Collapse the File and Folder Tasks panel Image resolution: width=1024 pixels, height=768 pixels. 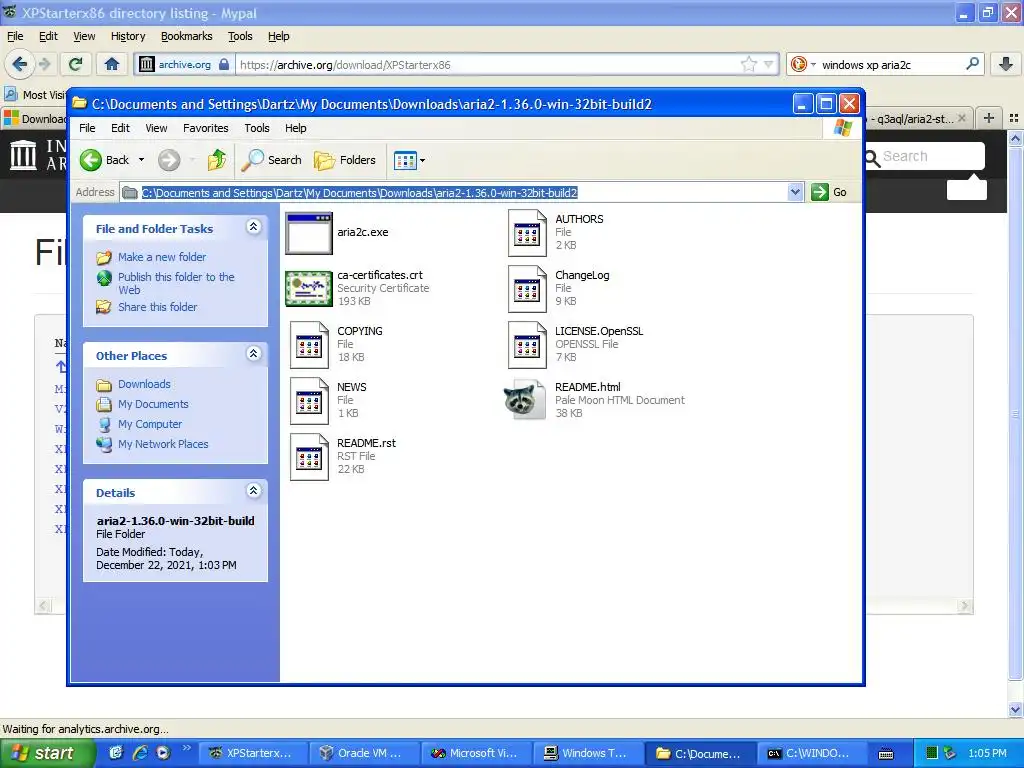pos(253,227)
